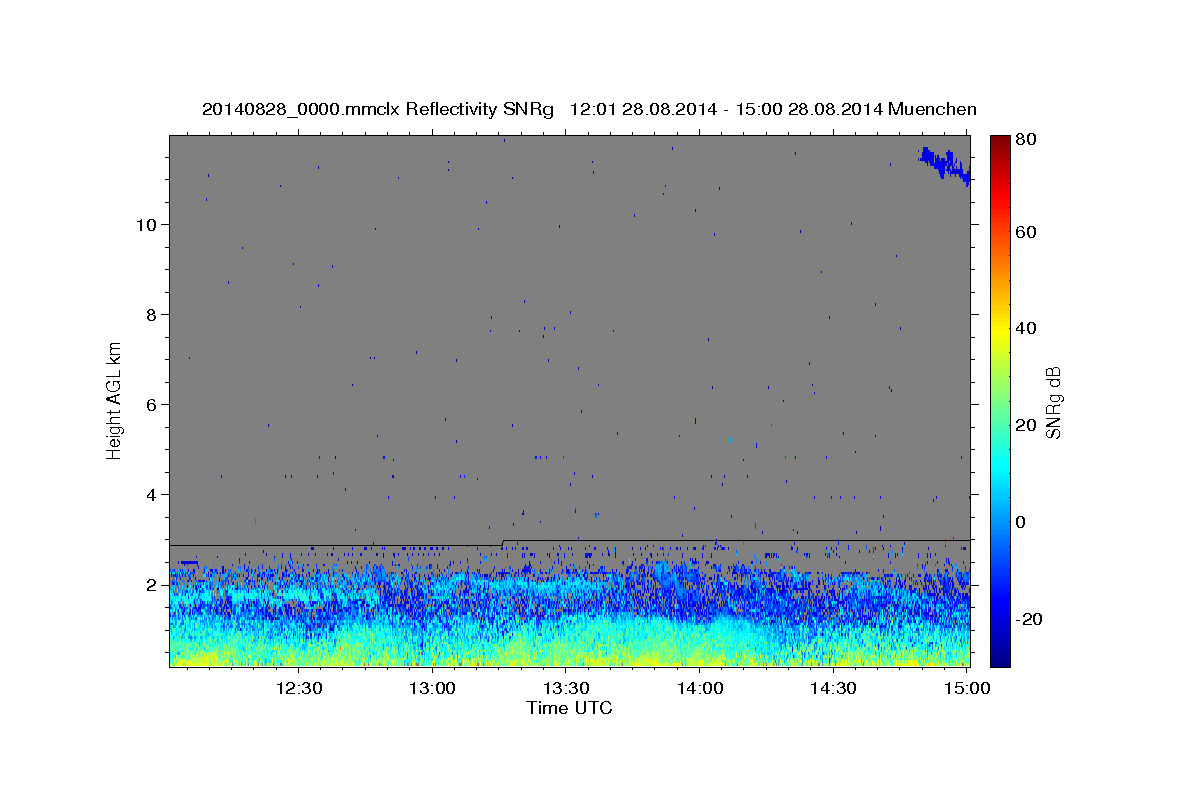The height and width of the screenshot is (800, 1200).
Task: Click the 13:00 time tick label
Action: coord(432,688)
